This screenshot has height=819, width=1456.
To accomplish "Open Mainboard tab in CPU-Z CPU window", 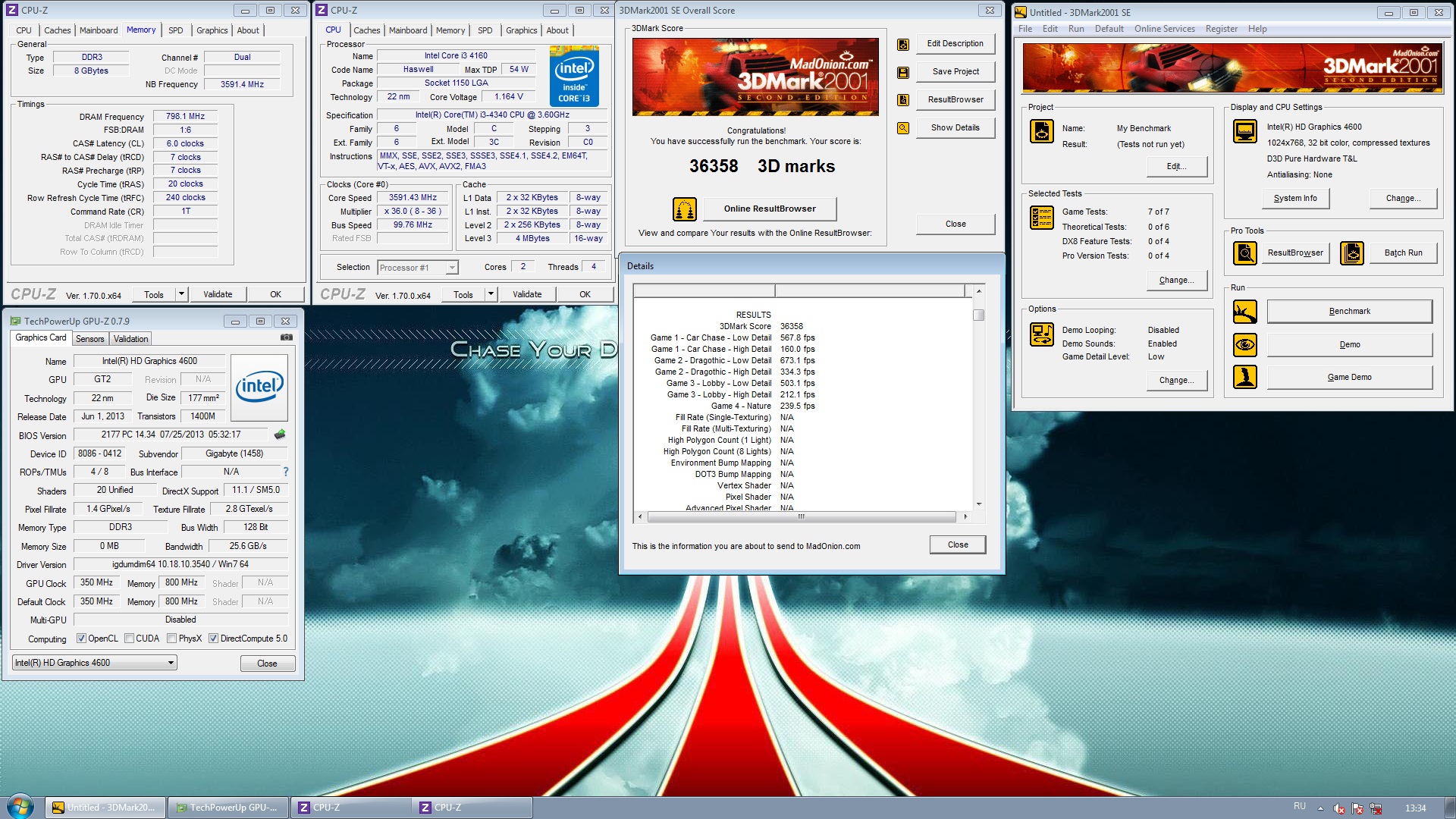I will pos(408,30).
